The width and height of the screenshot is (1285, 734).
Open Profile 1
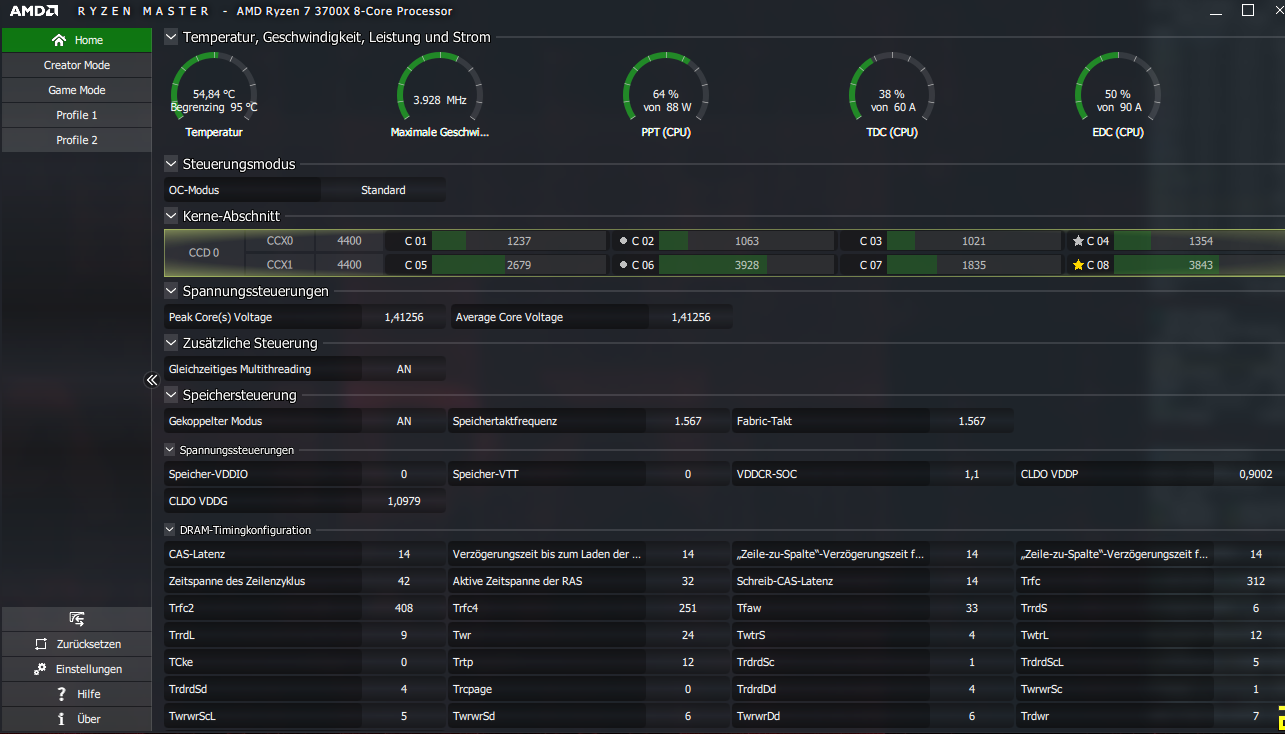pyautogui.click(x=76, y=115)
